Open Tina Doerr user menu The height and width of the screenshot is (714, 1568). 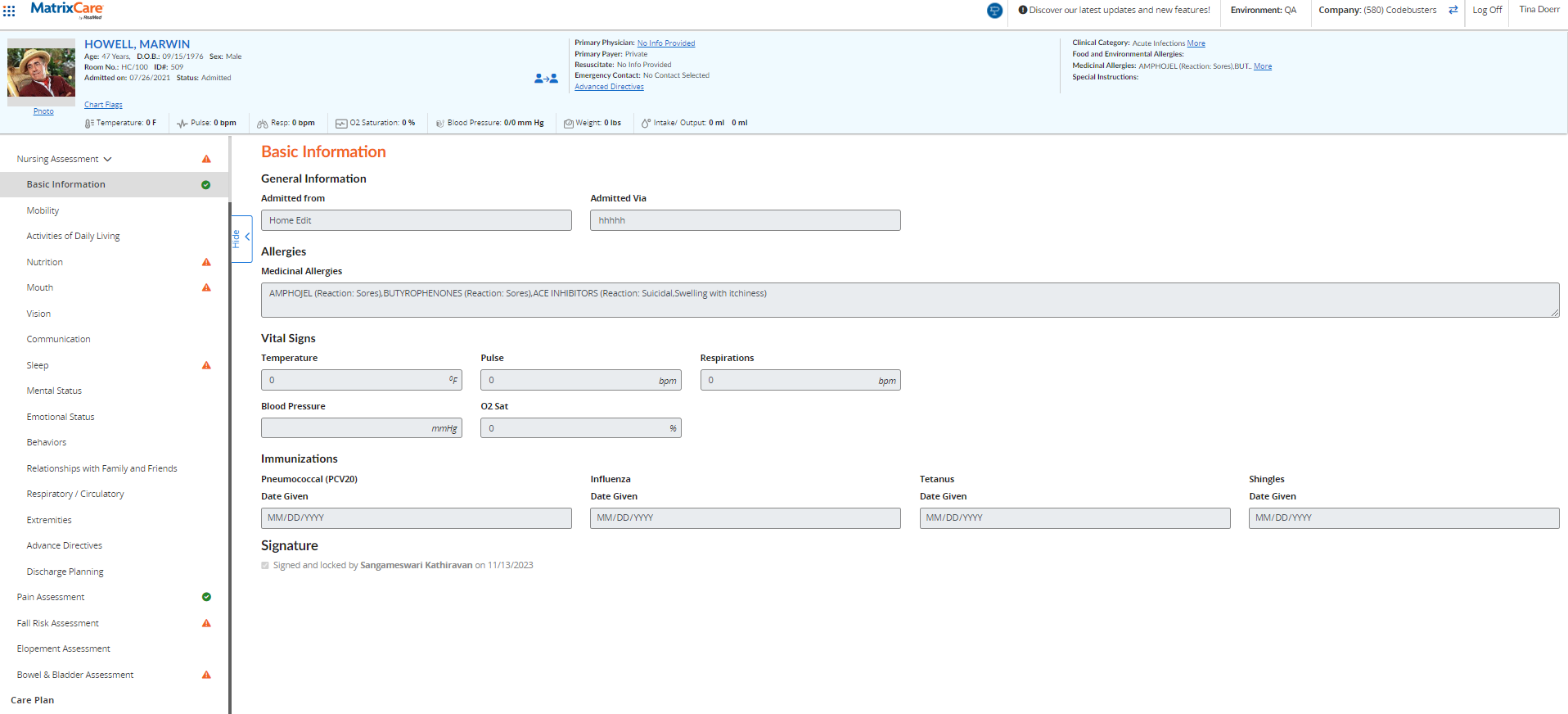pyautogui.click(x=1539, y=10)
